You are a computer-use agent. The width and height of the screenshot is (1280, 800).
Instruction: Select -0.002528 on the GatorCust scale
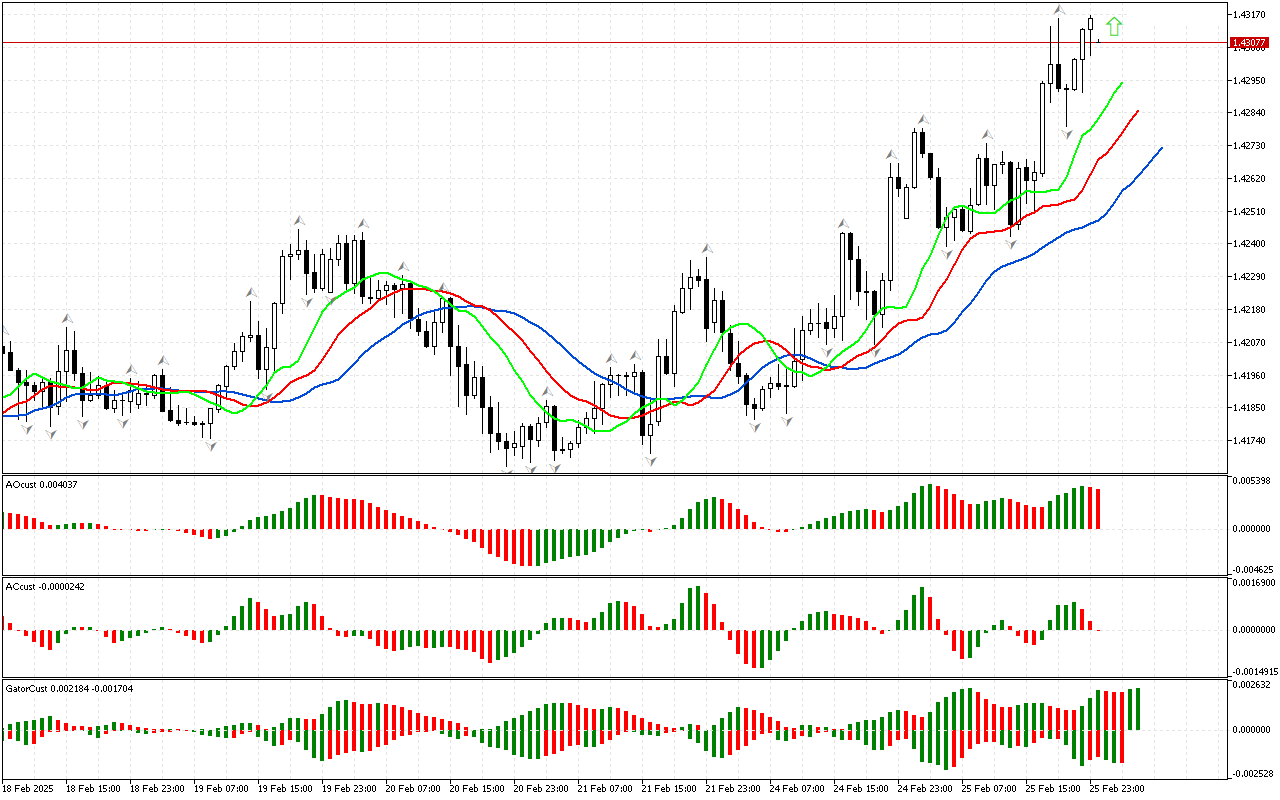click(x=1251, y=773)
